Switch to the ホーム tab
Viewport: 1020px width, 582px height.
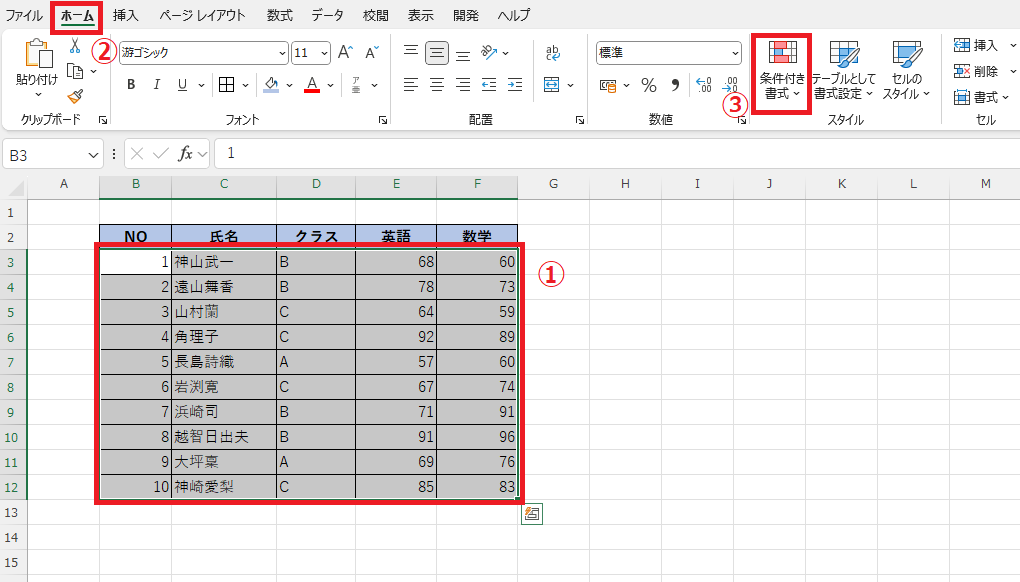(77, 16)
